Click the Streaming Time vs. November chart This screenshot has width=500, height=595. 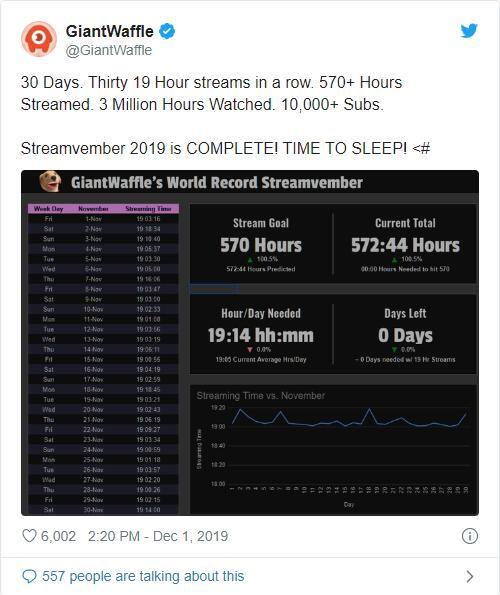point(333,449)
